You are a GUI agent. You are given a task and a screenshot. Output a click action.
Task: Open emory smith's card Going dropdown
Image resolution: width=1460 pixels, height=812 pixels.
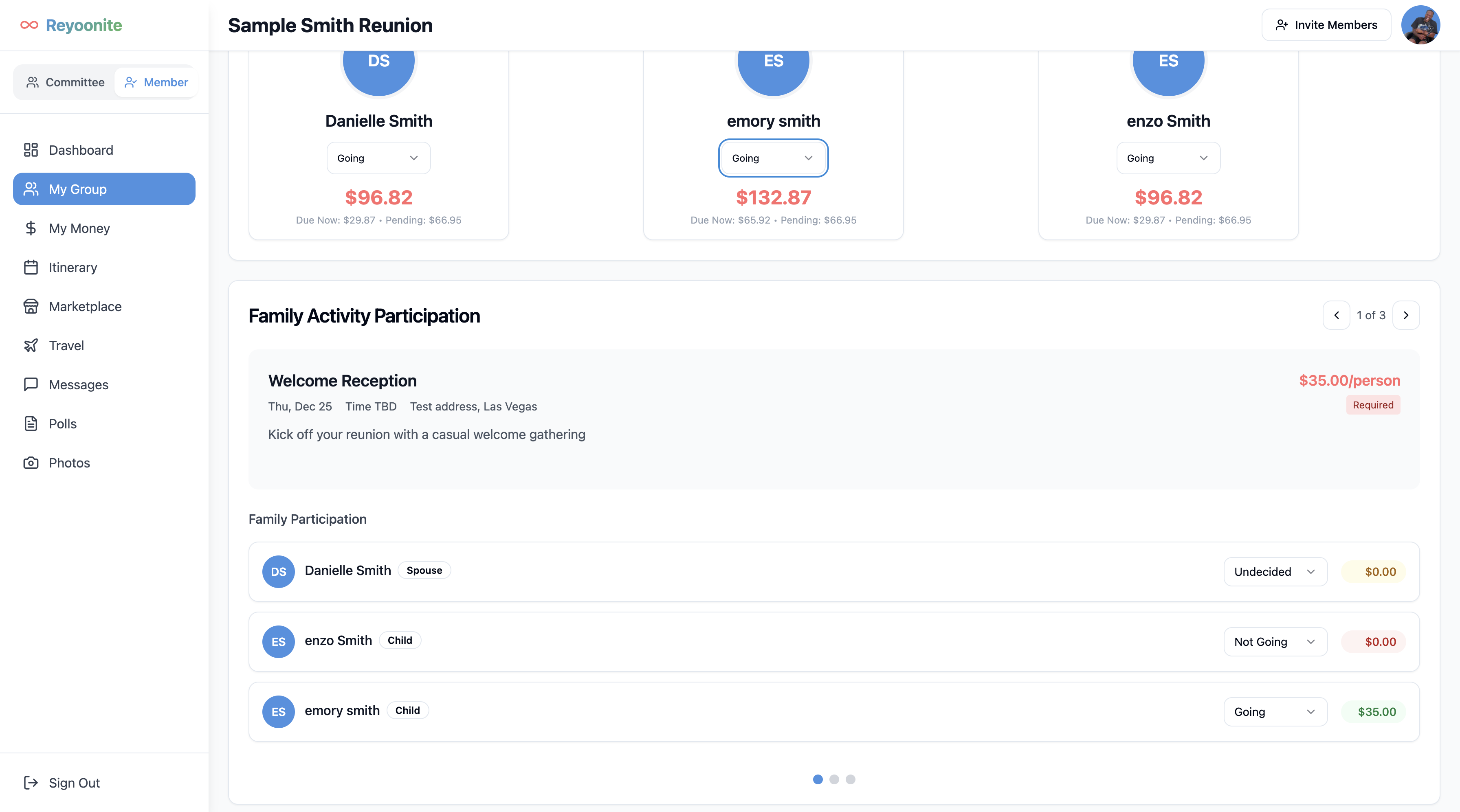(x=773, y=158)
